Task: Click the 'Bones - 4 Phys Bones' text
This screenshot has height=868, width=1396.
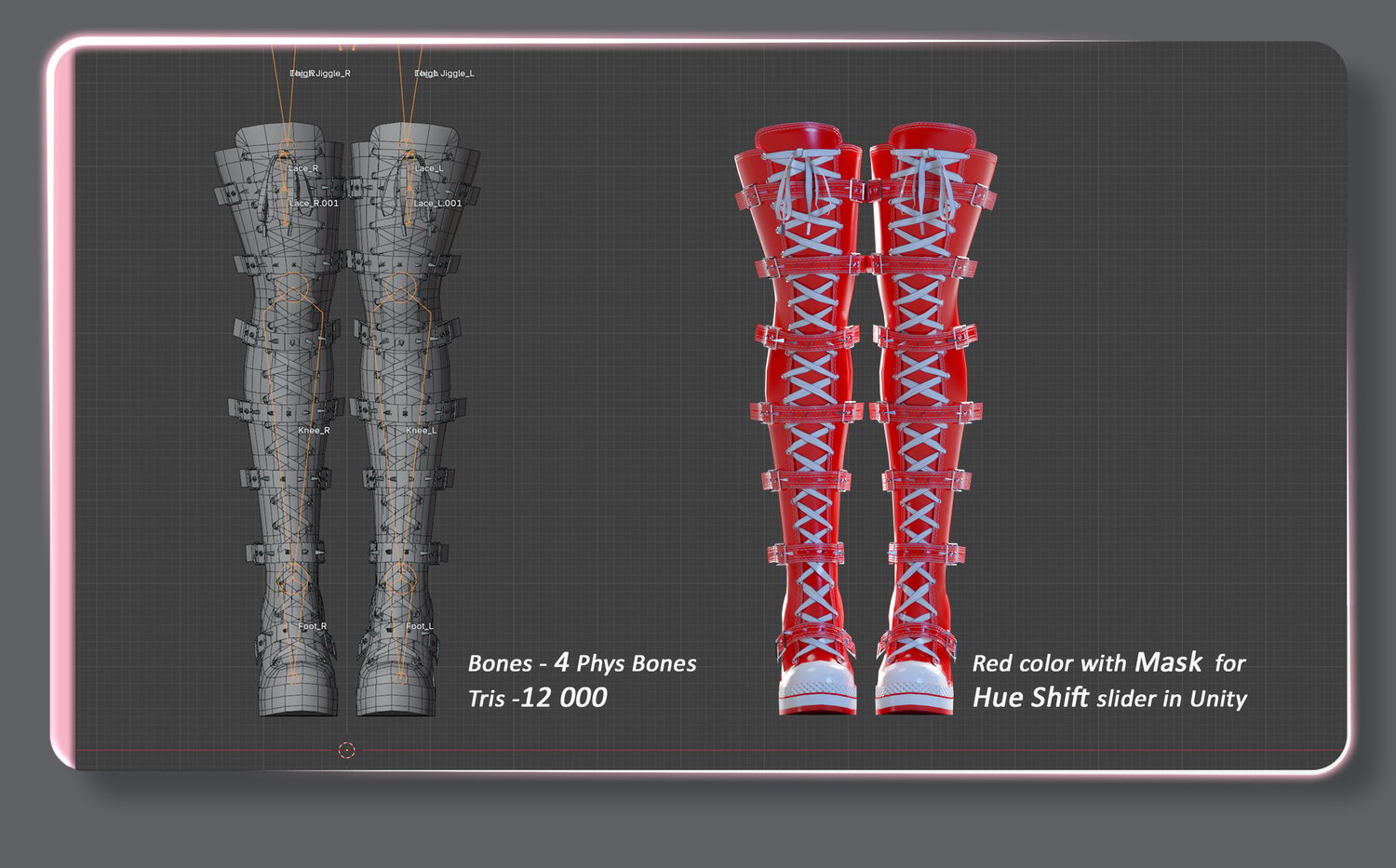Action: click(582, 662)
